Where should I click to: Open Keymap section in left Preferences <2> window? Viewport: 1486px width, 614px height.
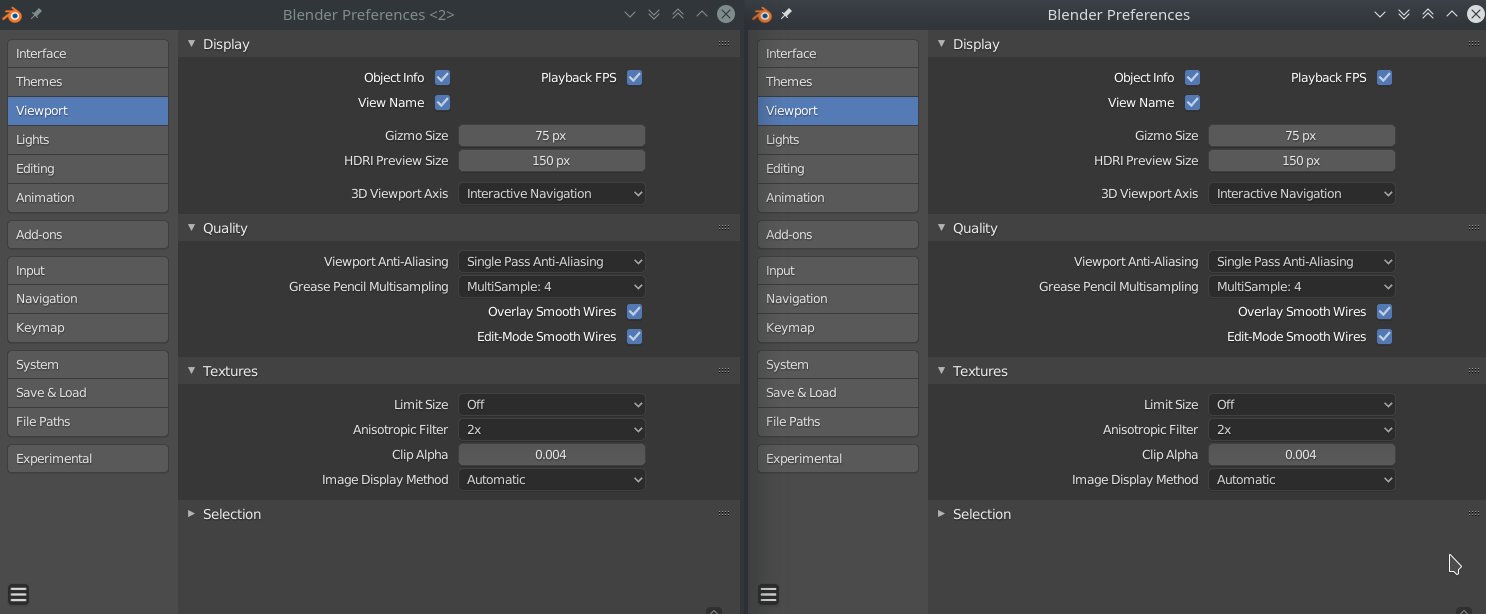click(x=88, y=328)
